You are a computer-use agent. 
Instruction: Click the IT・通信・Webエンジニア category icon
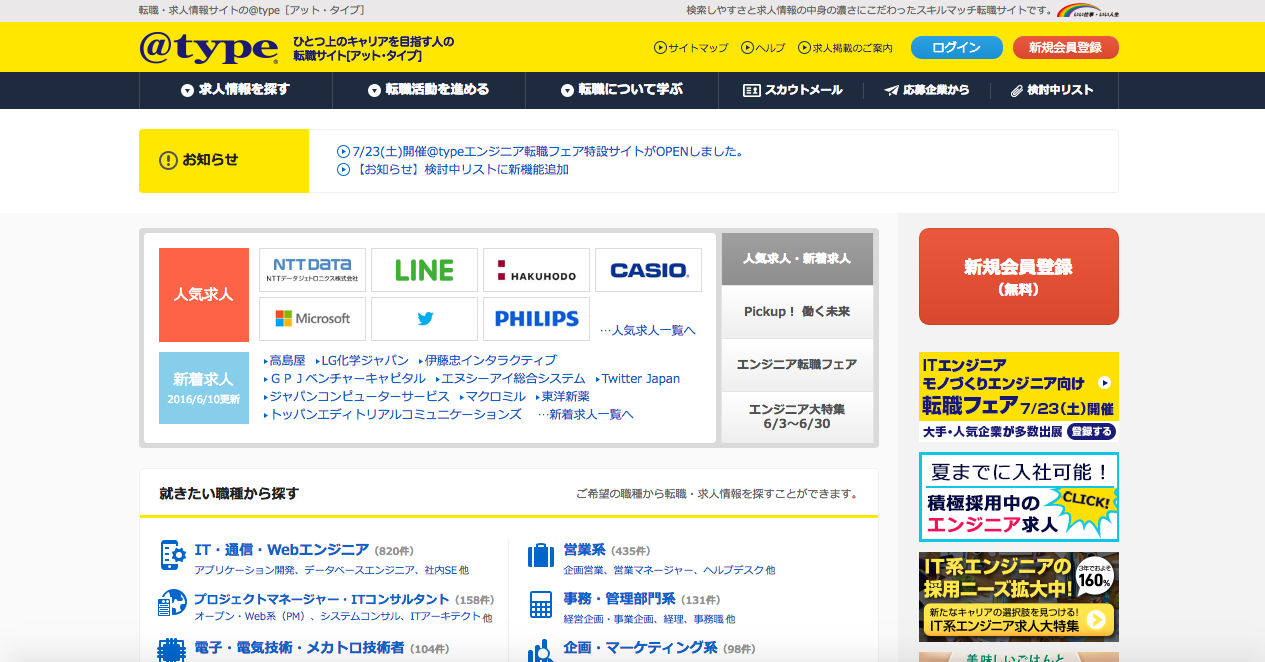tap(173, 555)
